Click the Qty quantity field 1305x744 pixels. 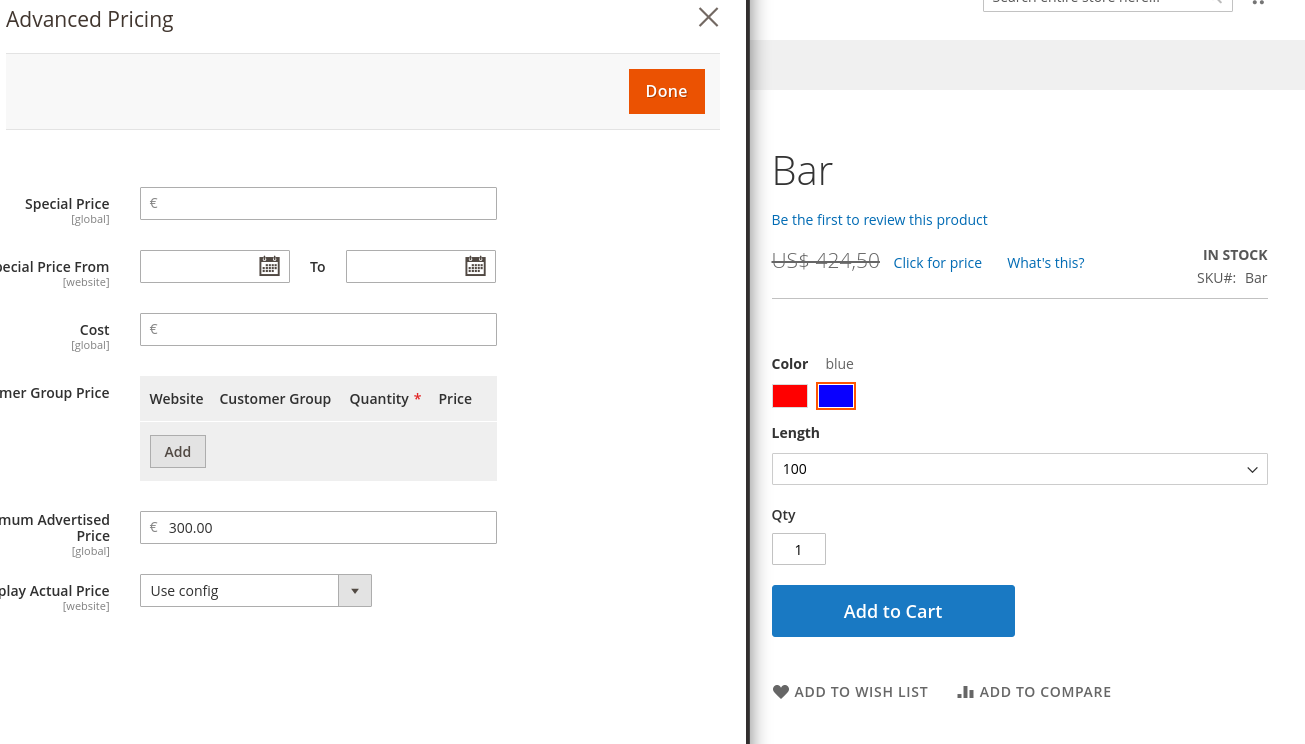point(799,549)
